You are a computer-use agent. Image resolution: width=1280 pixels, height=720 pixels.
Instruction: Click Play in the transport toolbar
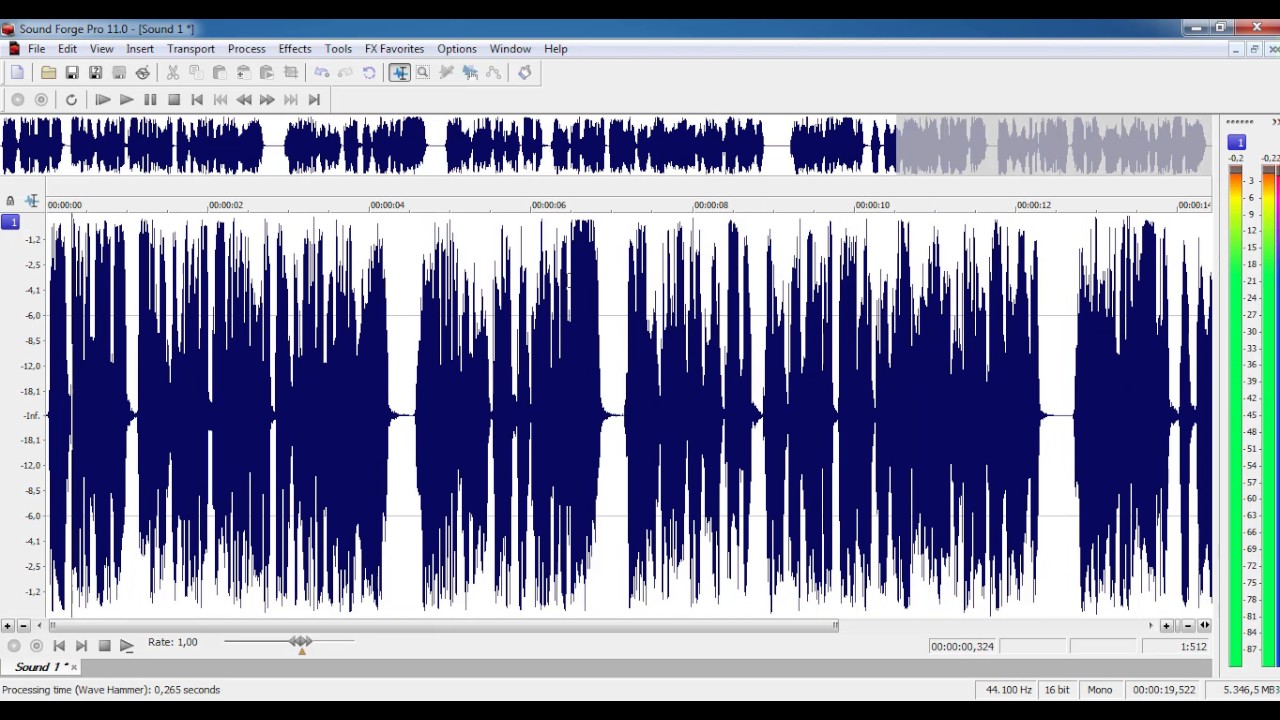pos(126,100)
